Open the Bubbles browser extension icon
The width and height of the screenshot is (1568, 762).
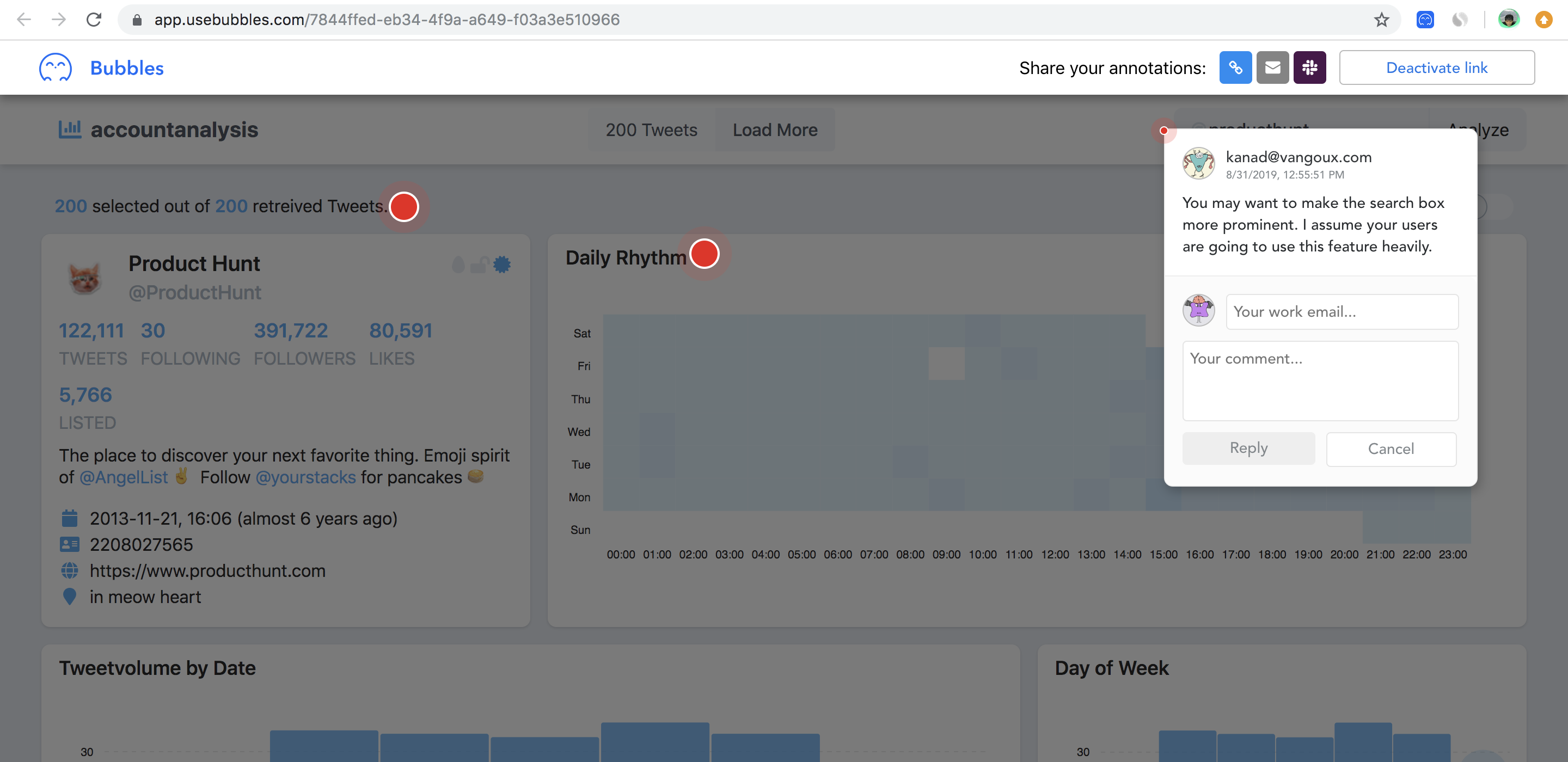point(1425,20)
